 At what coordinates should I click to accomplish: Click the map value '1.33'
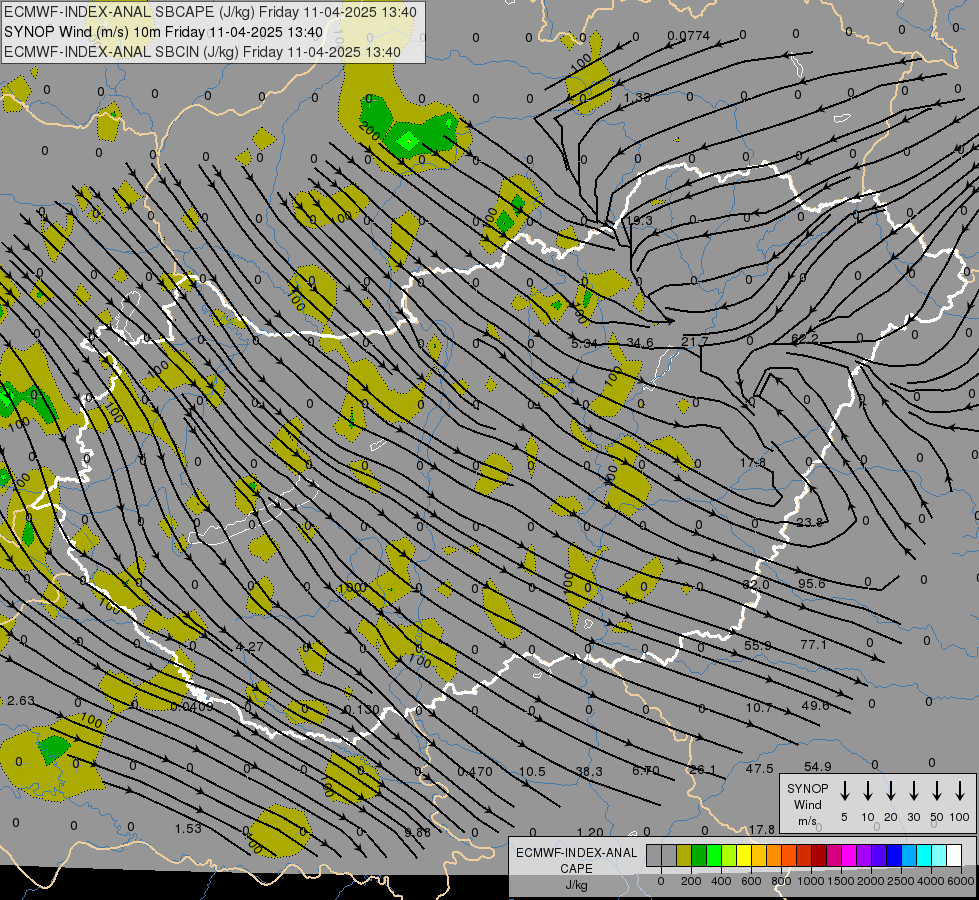coord(637,97)
